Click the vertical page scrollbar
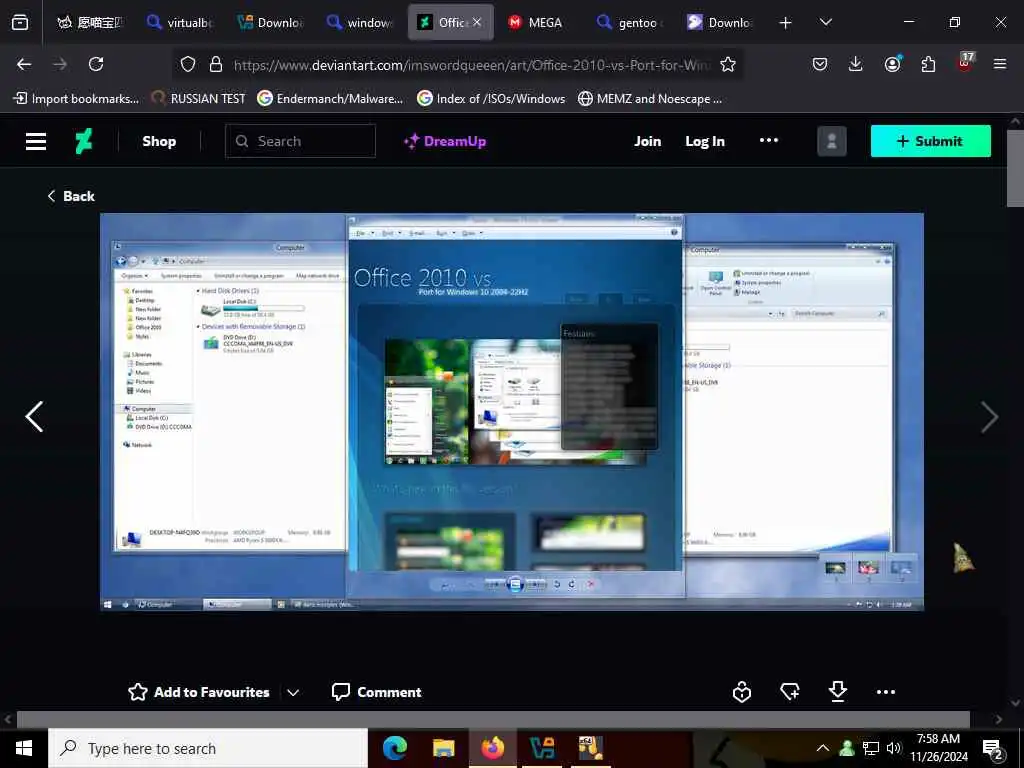Screen dimensions: 1024x768 [x=1016, y=168]
